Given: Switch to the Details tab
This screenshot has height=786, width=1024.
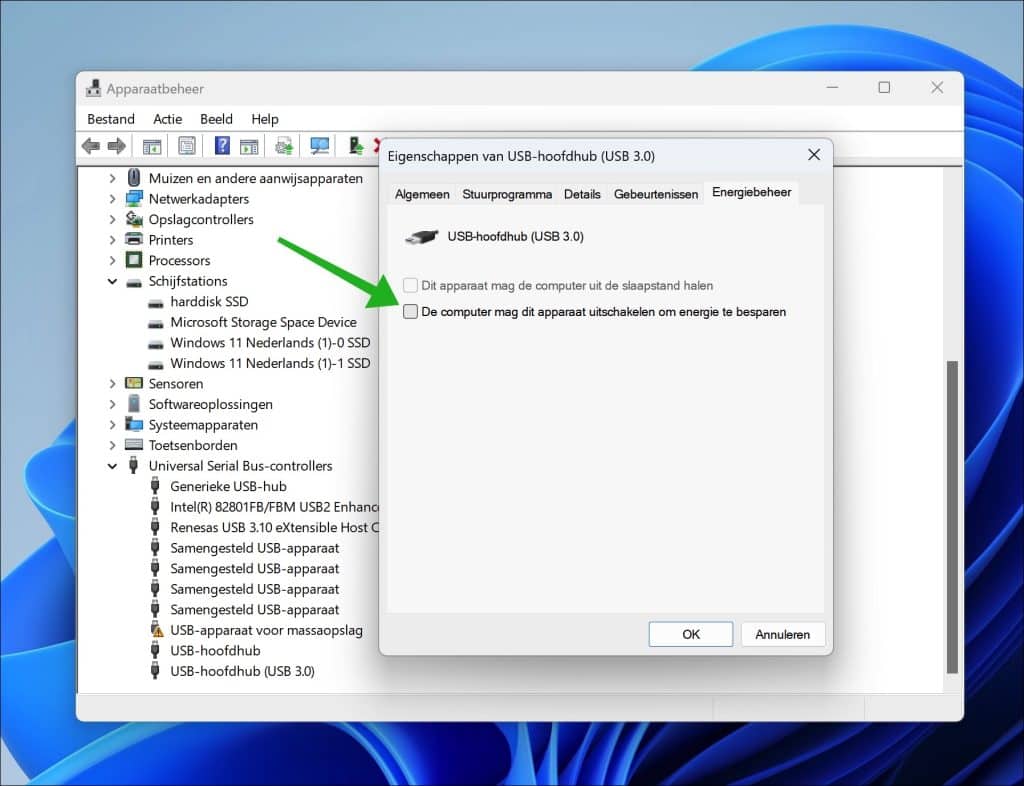Looking at the screenshot, I should [x=582, y=194].
